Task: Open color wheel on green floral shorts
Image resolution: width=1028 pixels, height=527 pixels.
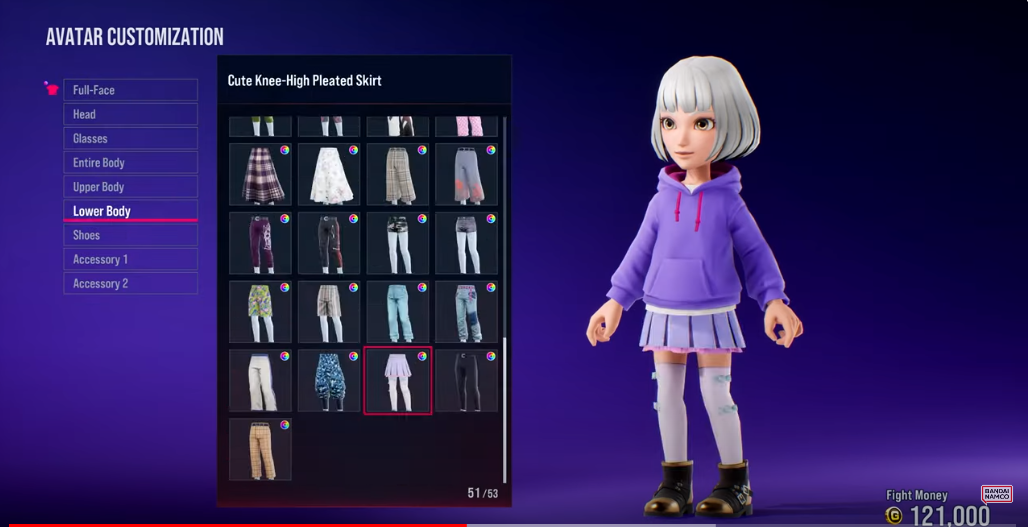Action: [x=285, y=288]
